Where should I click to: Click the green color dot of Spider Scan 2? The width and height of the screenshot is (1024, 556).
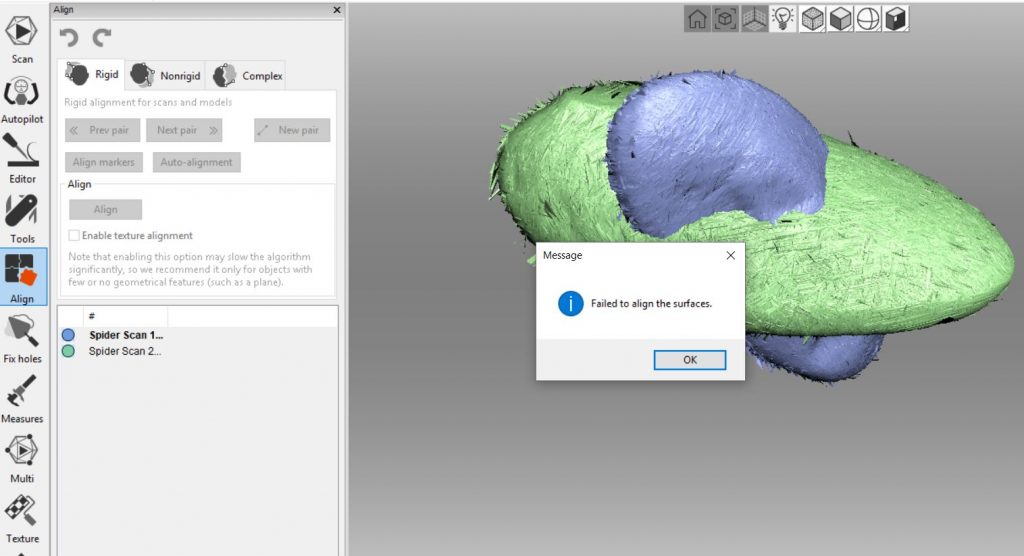tap(68, 351)
